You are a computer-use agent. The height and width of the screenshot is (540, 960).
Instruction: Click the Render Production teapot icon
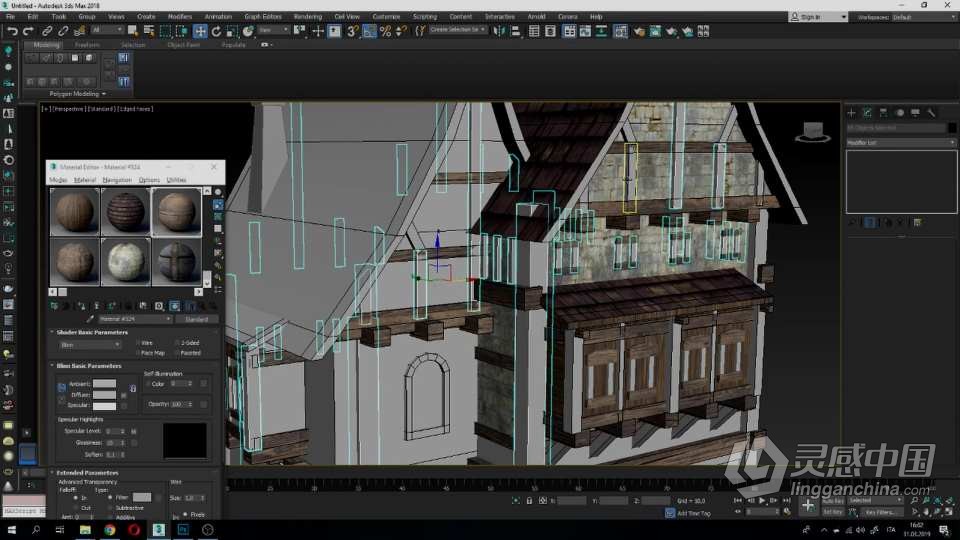pyautogui.click(x=672, y=31)
